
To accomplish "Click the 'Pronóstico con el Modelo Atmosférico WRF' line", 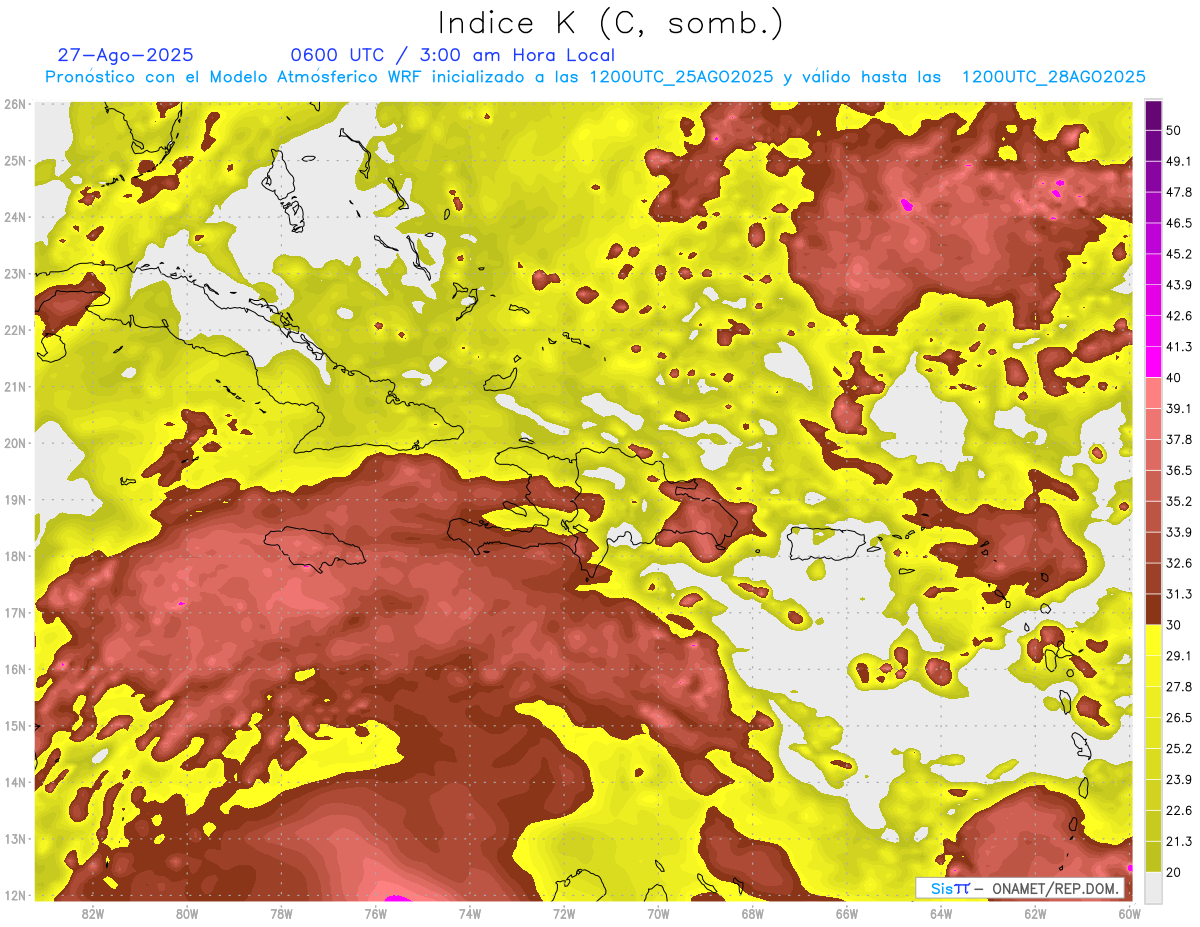I will pyautogui.click(x=595, y=77).
